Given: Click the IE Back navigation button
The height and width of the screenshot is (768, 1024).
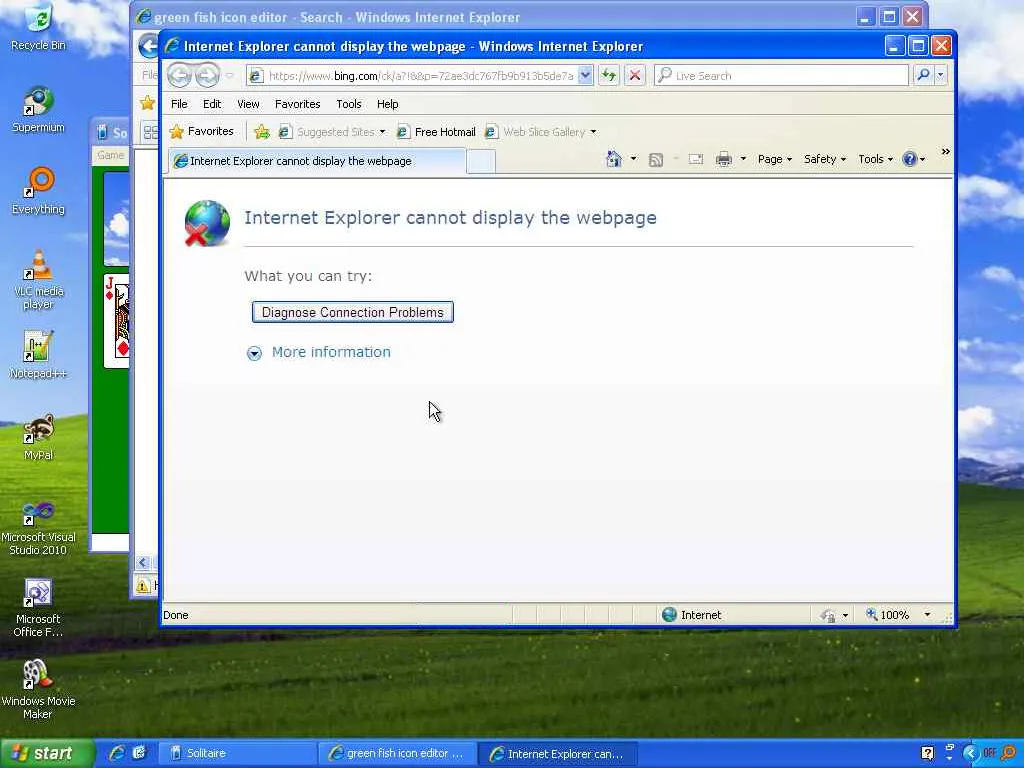Looking at the screenshot, I should click(180, 76).
